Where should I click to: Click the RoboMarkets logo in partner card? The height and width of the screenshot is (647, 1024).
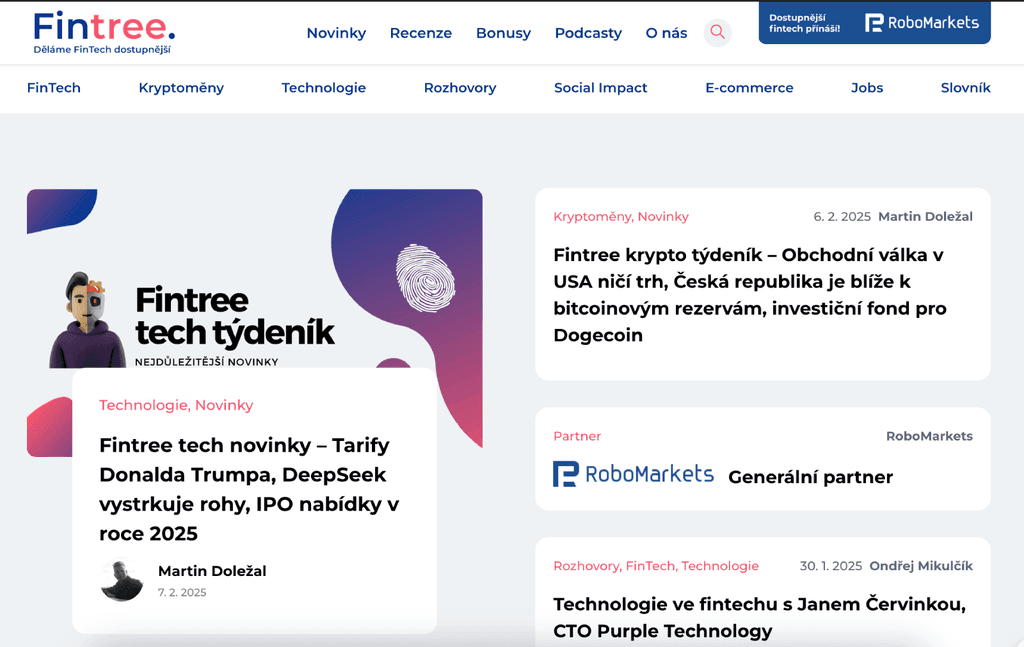(633, 474)
